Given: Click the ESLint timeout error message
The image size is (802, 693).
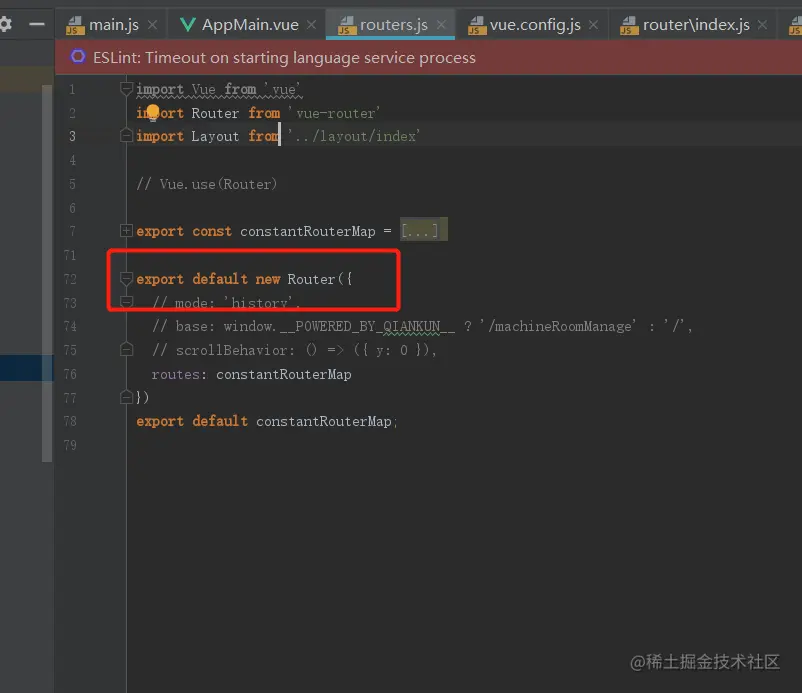Looking at the screenshot, I should point(284,58).
